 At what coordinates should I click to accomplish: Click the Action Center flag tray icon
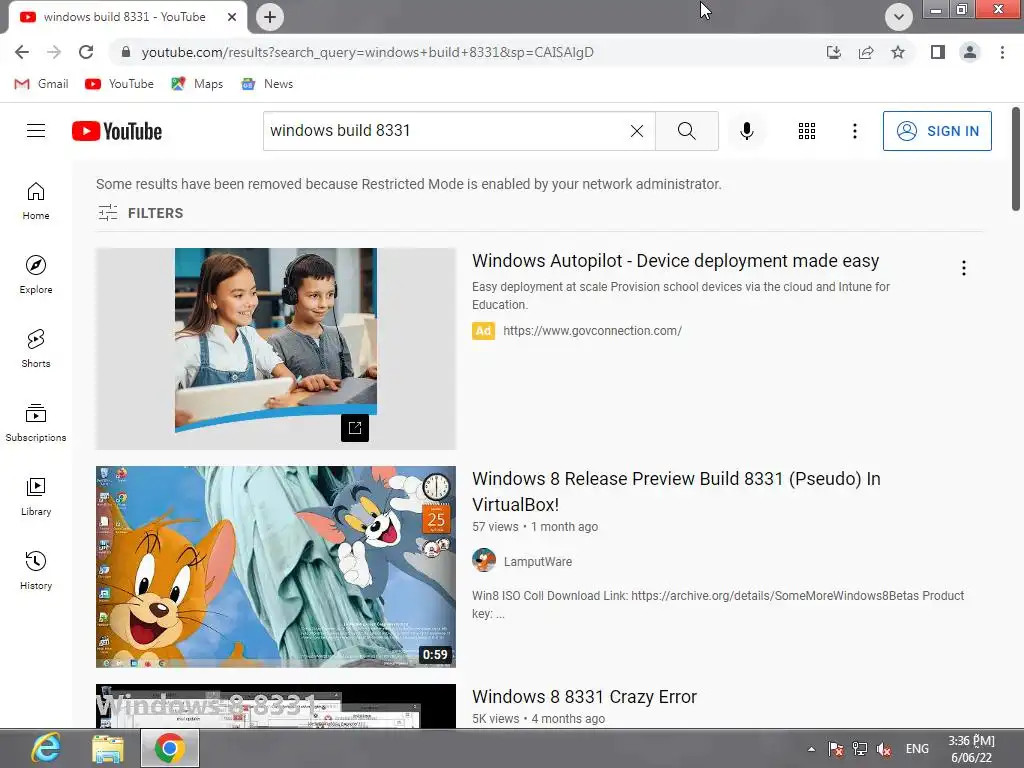(835, 749)
